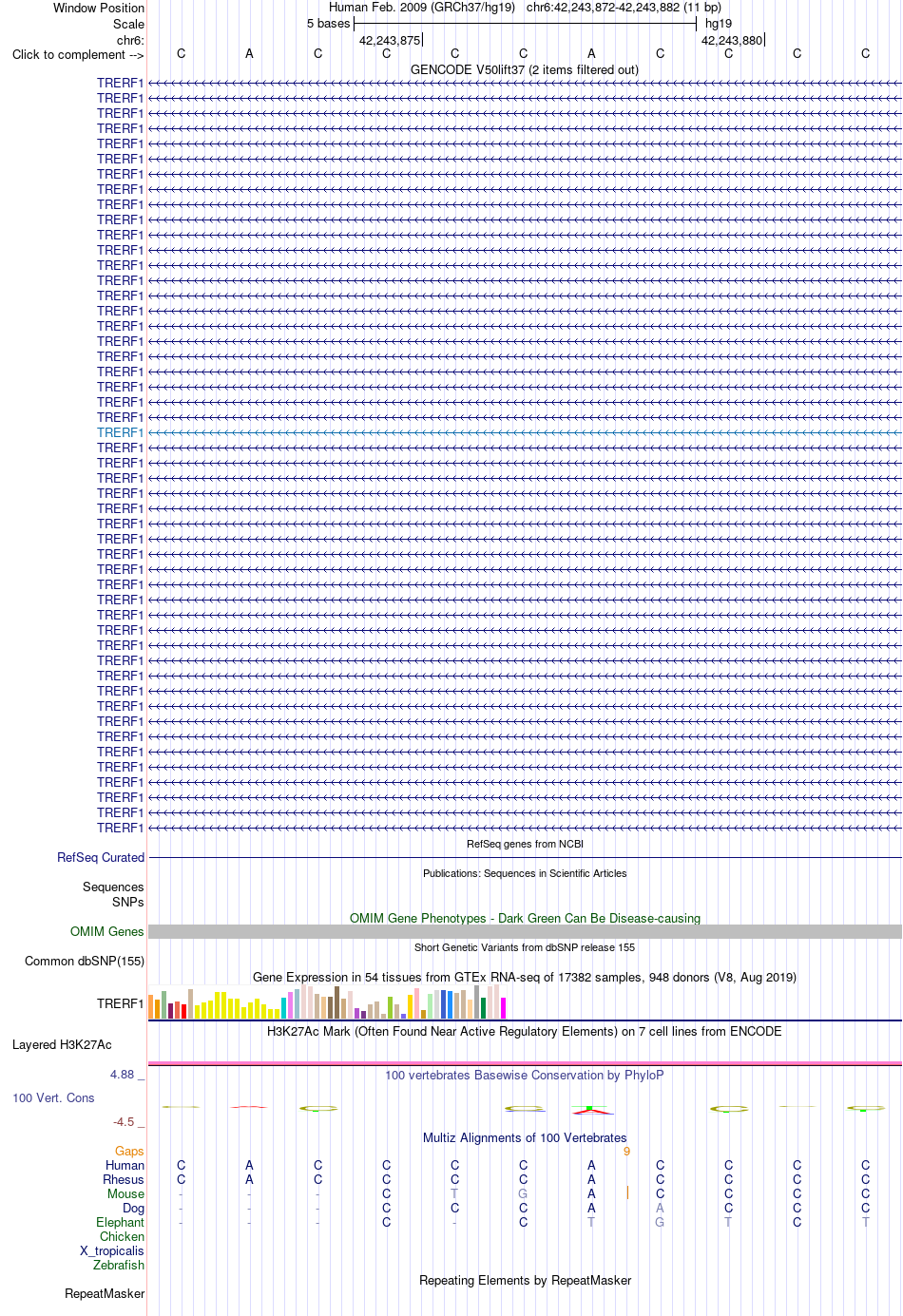Viewport: 903px width, 1316px height.
Task: Click the 'G' base in Elephant row
Action: tap(660, 1222)
